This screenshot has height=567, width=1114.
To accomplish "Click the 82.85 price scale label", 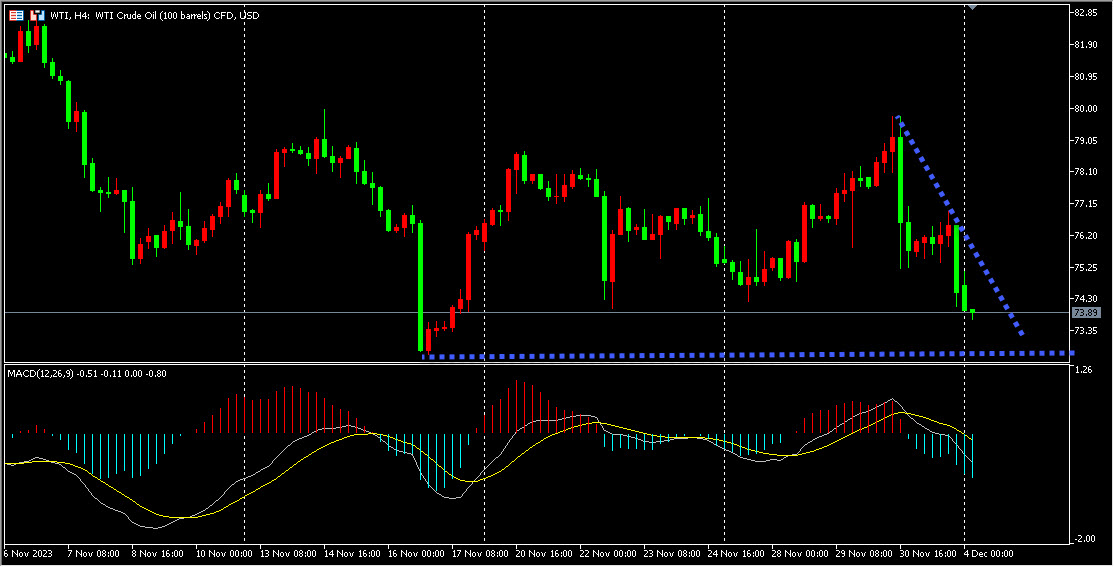I will click(1086, 13).
